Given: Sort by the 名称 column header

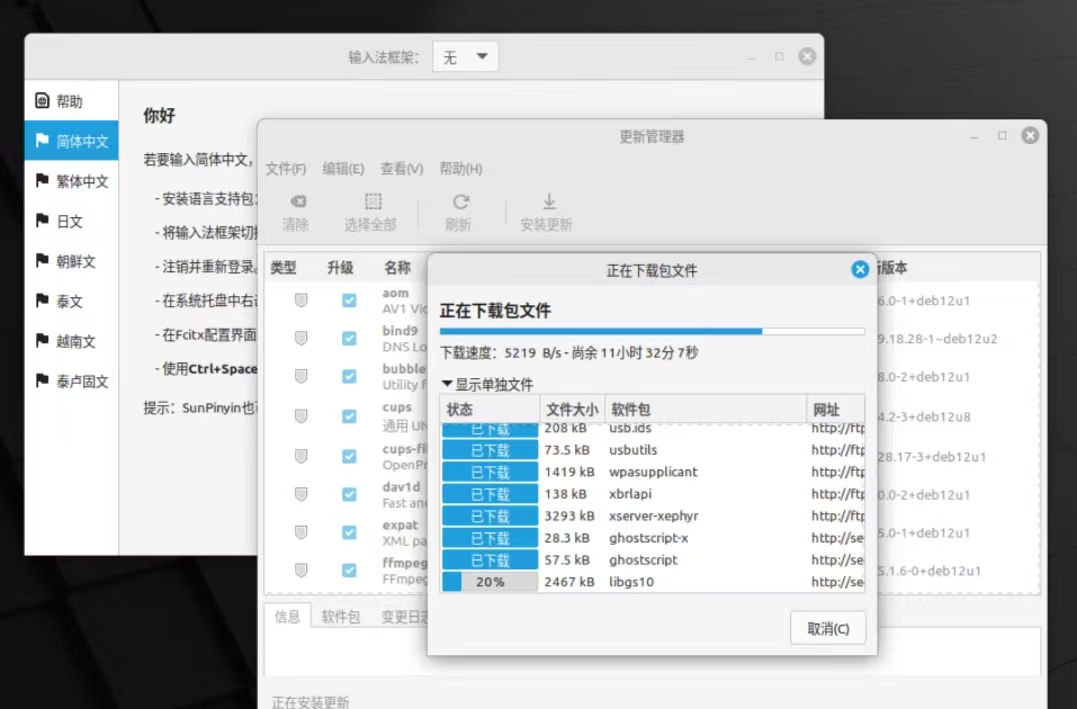Looking at the screenshot, I should click(x=398, y=268).
